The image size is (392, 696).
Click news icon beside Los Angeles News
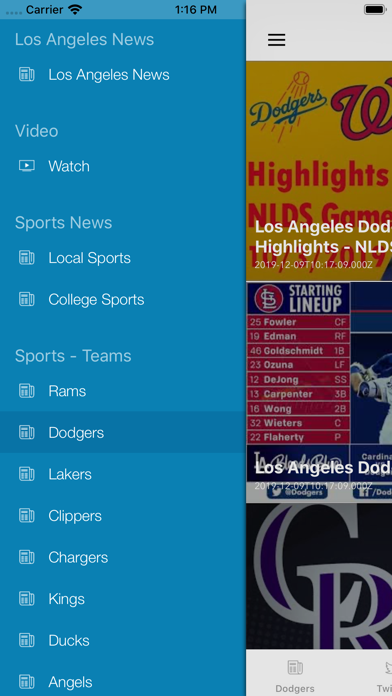click(27, 75)
